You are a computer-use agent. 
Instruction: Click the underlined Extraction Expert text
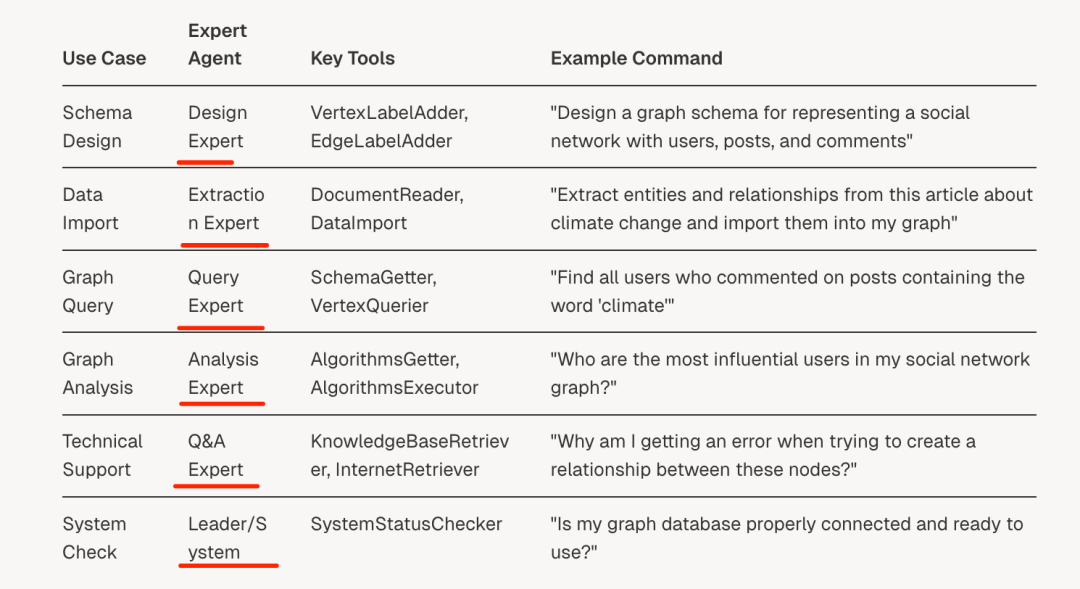pos(226,209)
